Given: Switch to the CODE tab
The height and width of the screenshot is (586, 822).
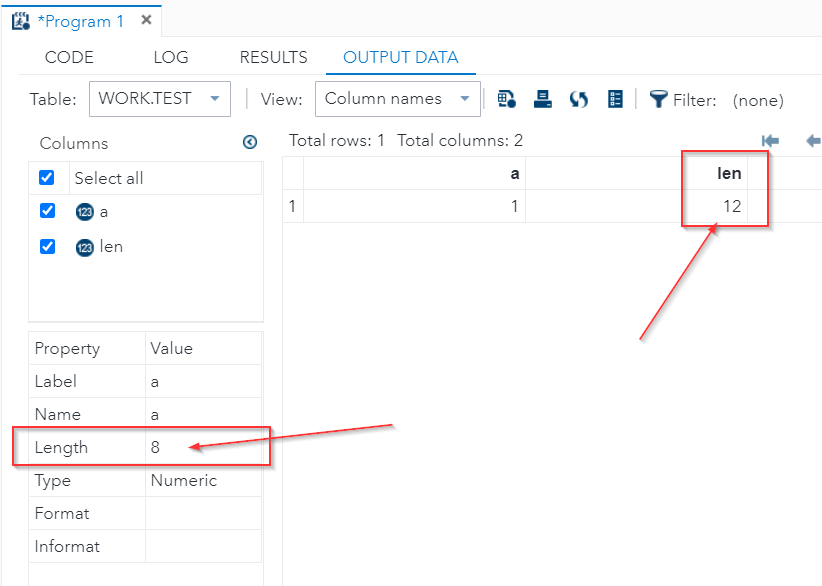Looking at the screenshot, I should click(x=69, y=57).
